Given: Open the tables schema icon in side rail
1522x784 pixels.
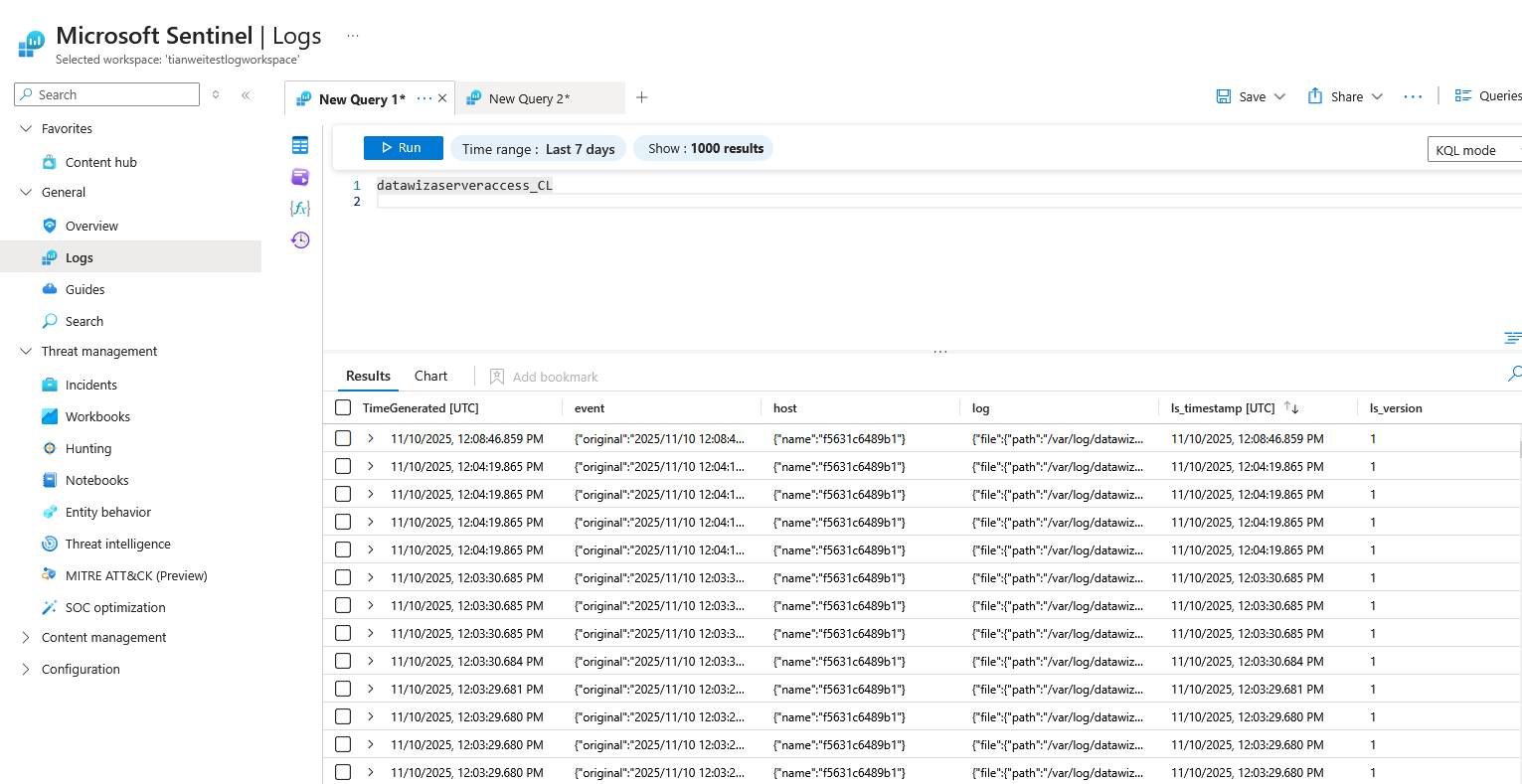Looking at the screenshot, I should point(300,146).
